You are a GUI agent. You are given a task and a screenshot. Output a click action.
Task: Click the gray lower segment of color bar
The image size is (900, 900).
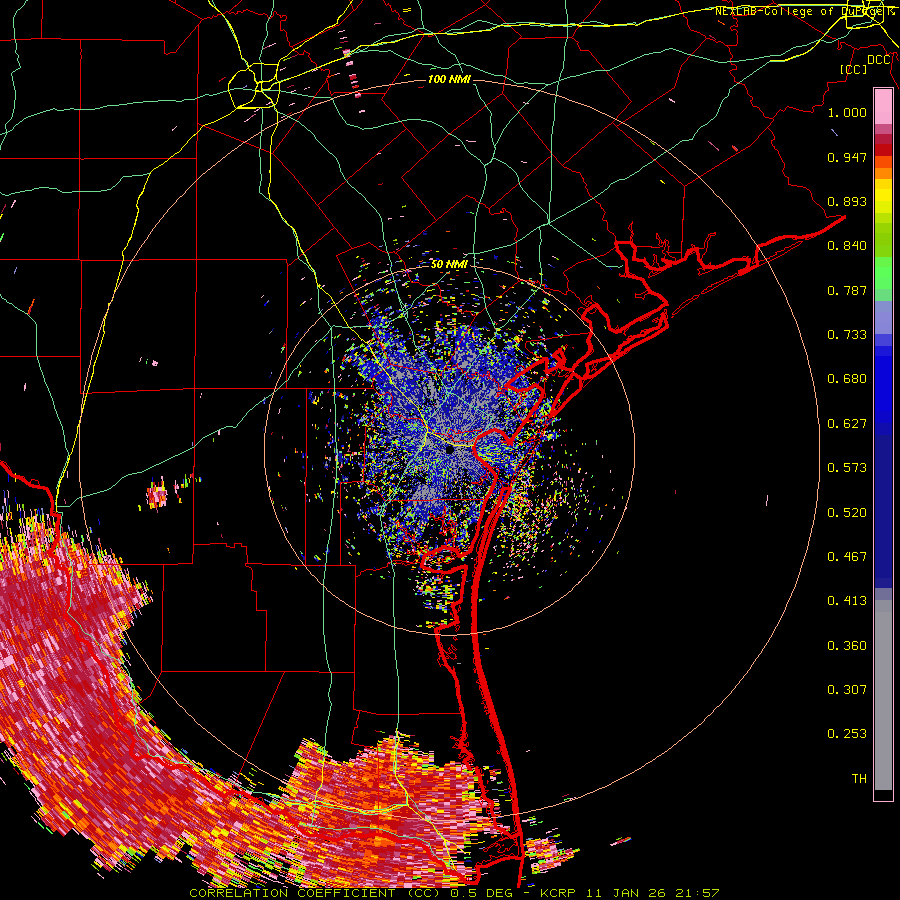(883, 695)
